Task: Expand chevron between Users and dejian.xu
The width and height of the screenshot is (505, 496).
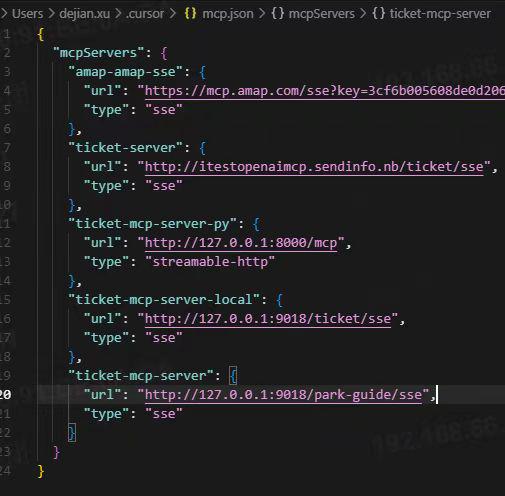Action: click(x=51, y=14)
